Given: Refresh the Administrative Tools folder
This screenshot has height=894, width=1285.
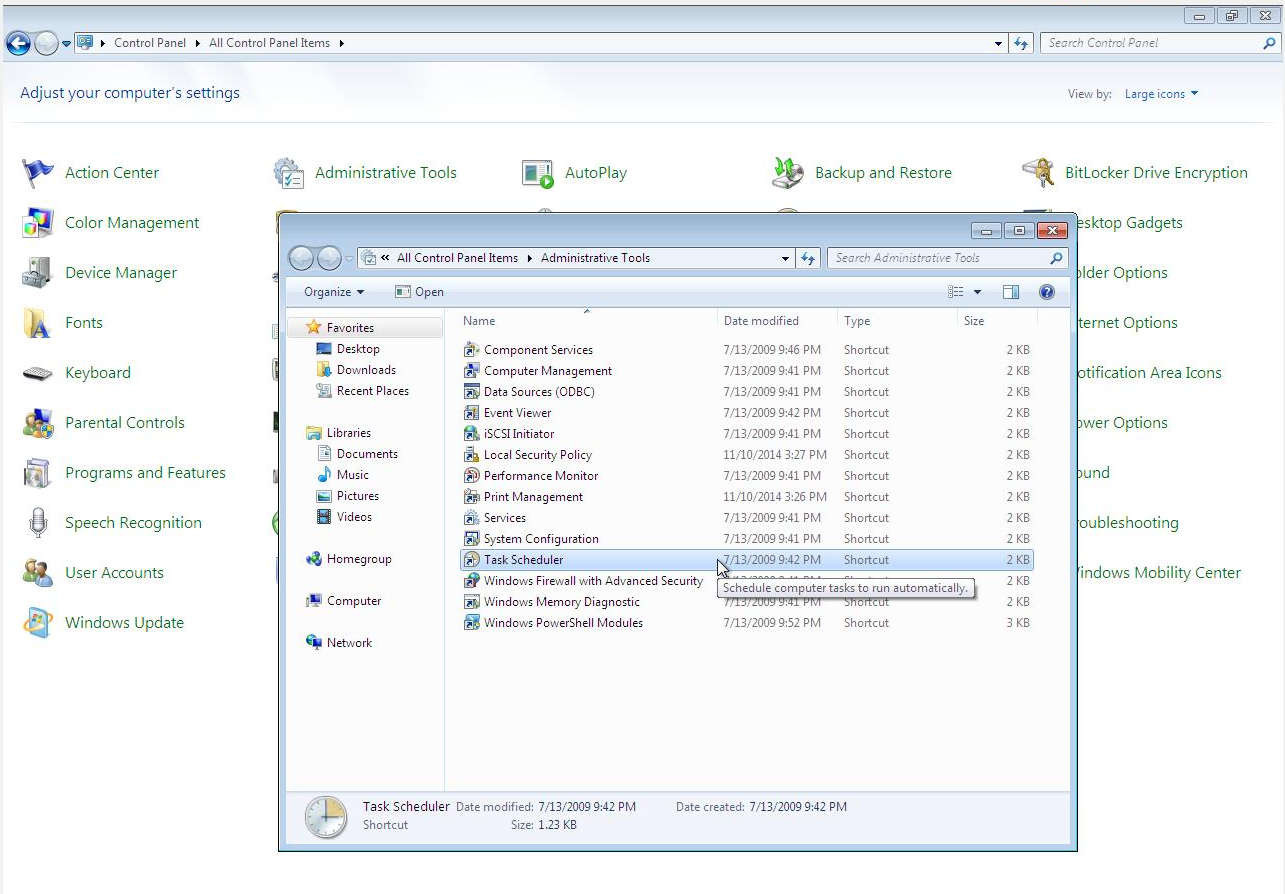Looking at the screenshot, I should point(808,258).
